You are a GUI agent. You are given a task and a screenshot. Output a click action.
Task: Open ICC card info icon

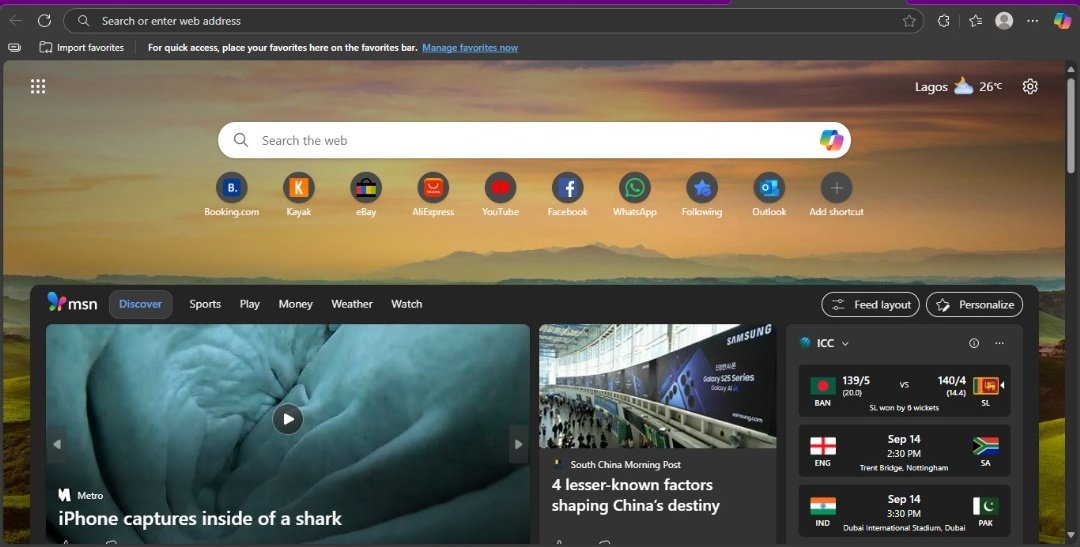(x=974, y=343)
